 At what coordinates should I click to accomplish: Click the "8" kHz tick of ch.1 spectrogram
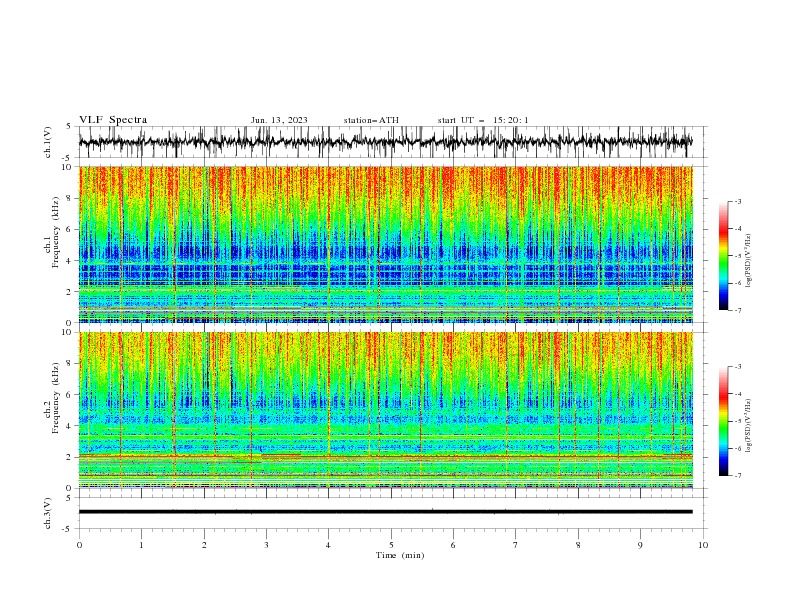[69, 198]
